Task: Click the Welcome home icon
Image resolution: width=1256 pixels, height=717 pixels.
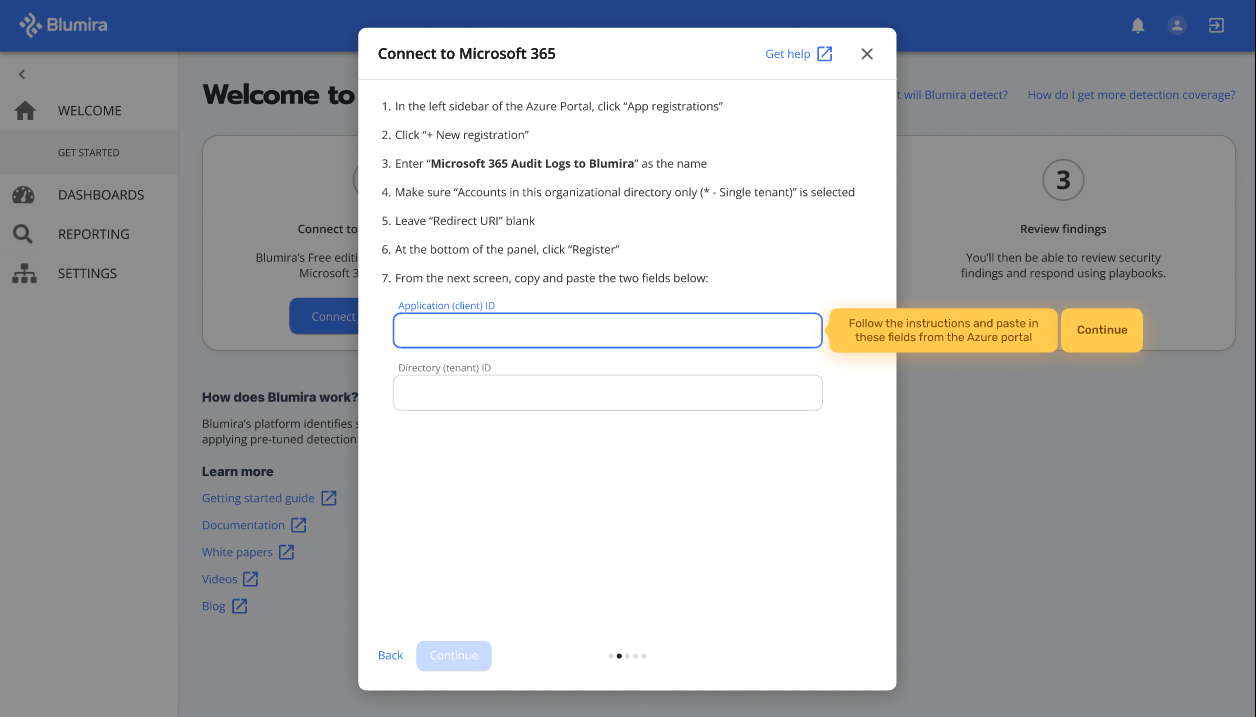Action: click(x=25, y=111)
